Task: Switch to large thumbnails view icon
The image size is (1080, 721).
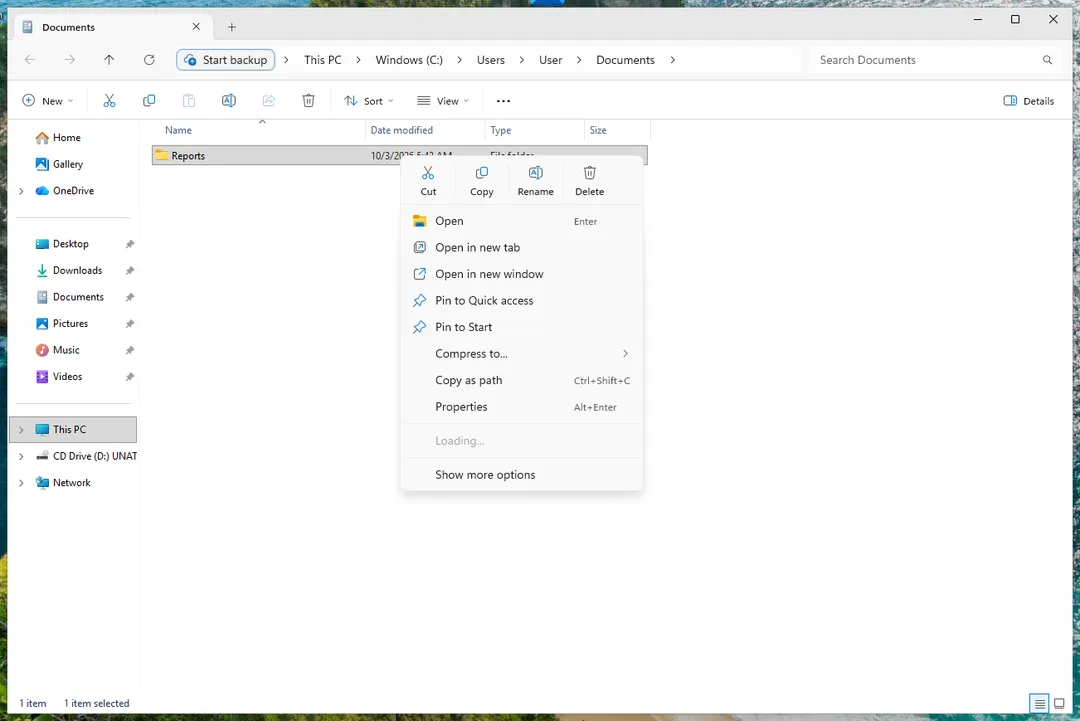Action: pyautogui.click(x=1059, y=703)
